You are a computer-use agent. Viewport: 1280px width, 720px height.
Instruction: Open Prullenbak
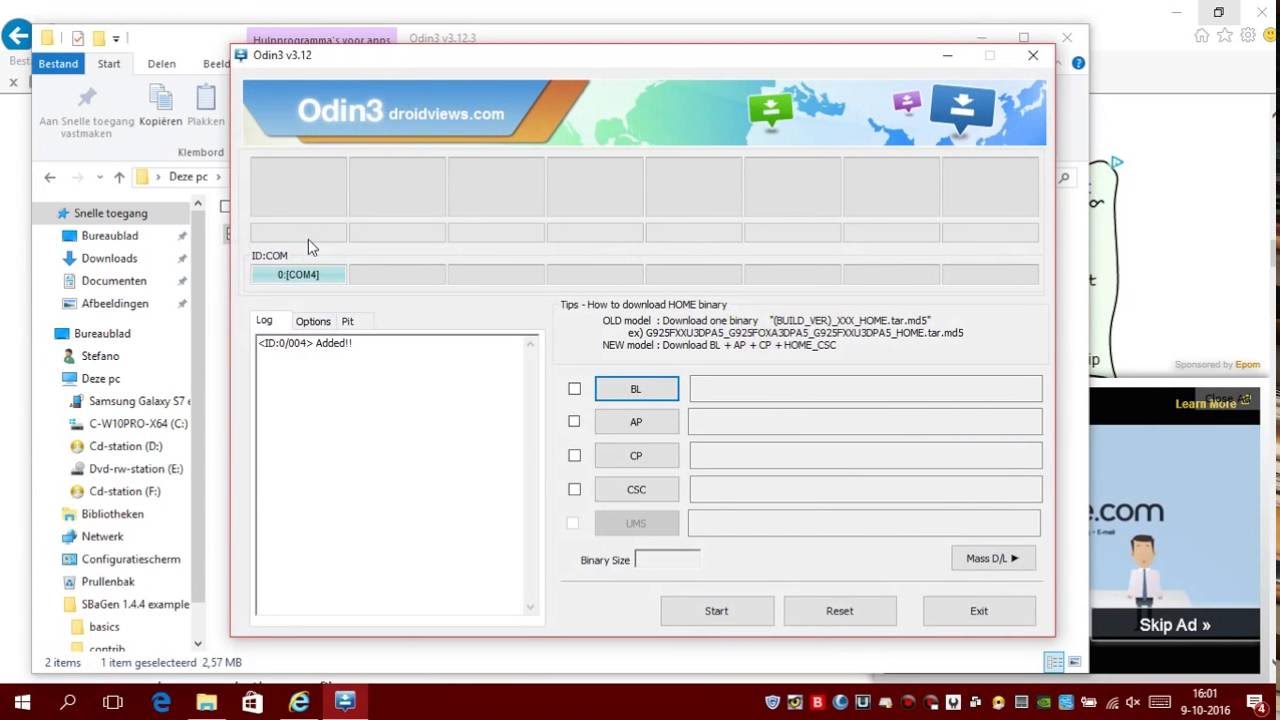[x=108, y=582]
